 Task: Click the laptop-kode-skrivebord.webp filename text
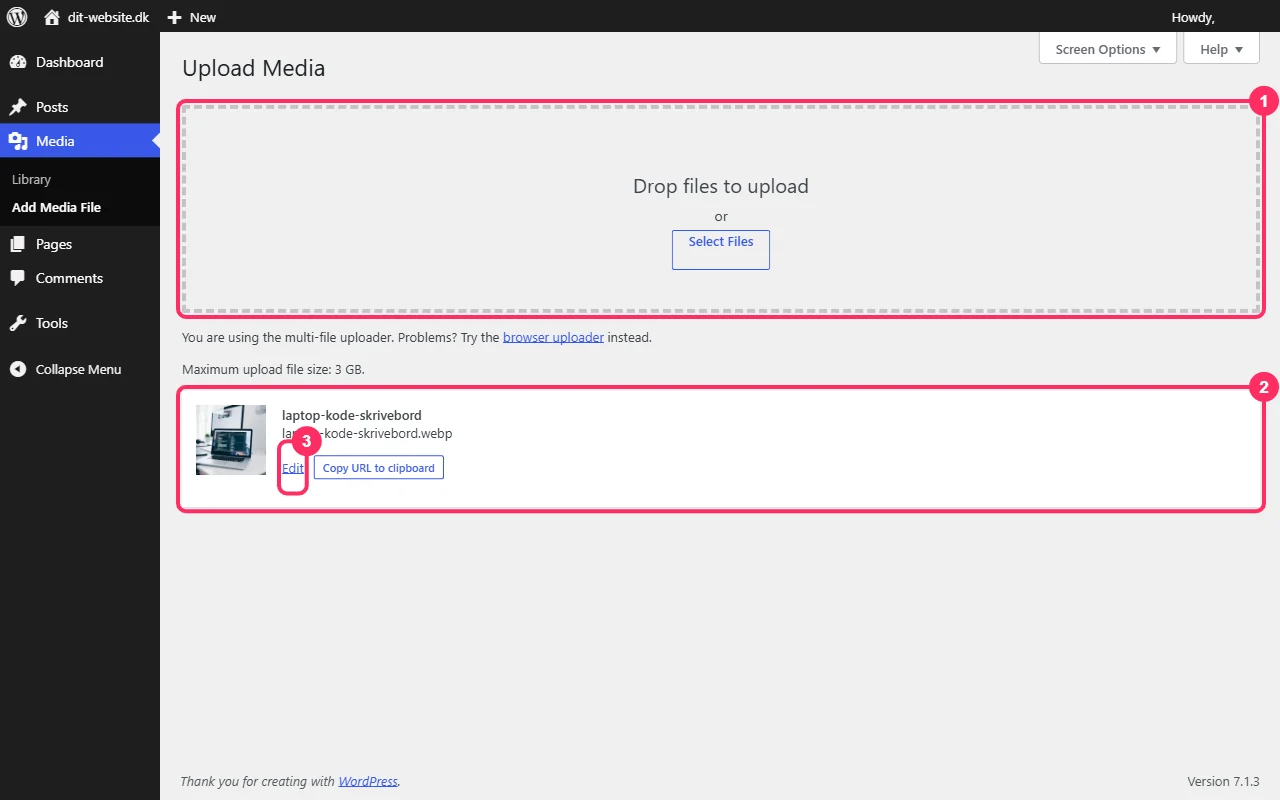[x=367, y=434]
